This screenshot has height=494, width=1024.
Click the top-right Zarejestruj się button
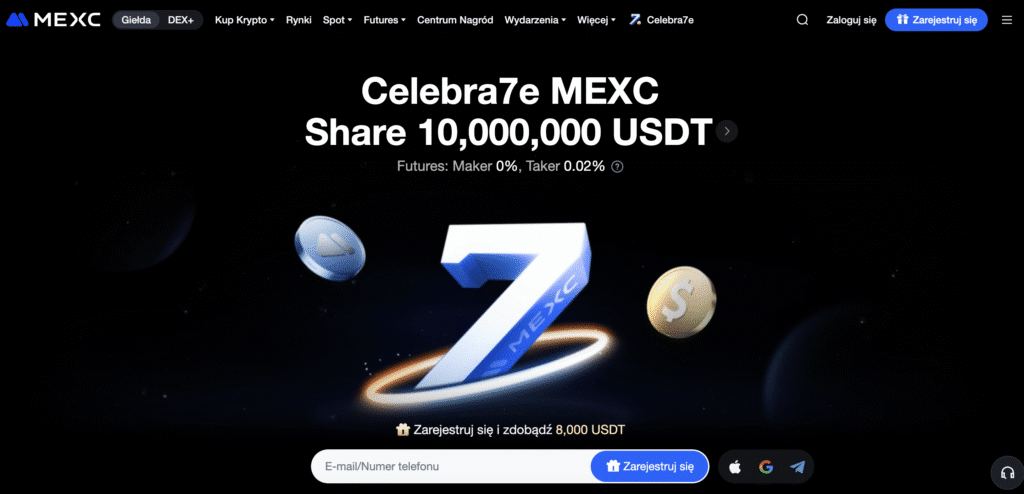tap(936, 20)
